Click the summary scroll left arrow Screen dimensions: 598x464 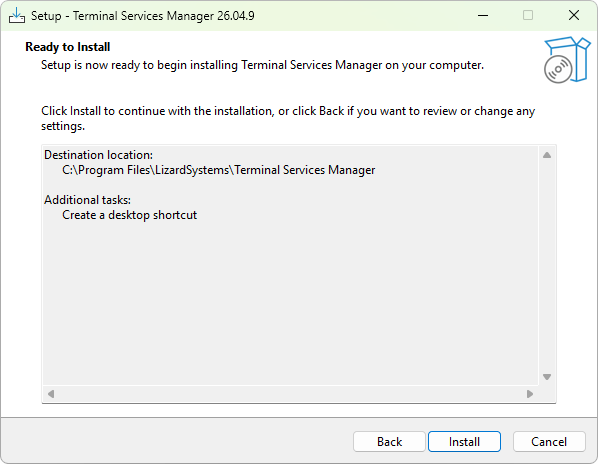(x=51, y=393)
